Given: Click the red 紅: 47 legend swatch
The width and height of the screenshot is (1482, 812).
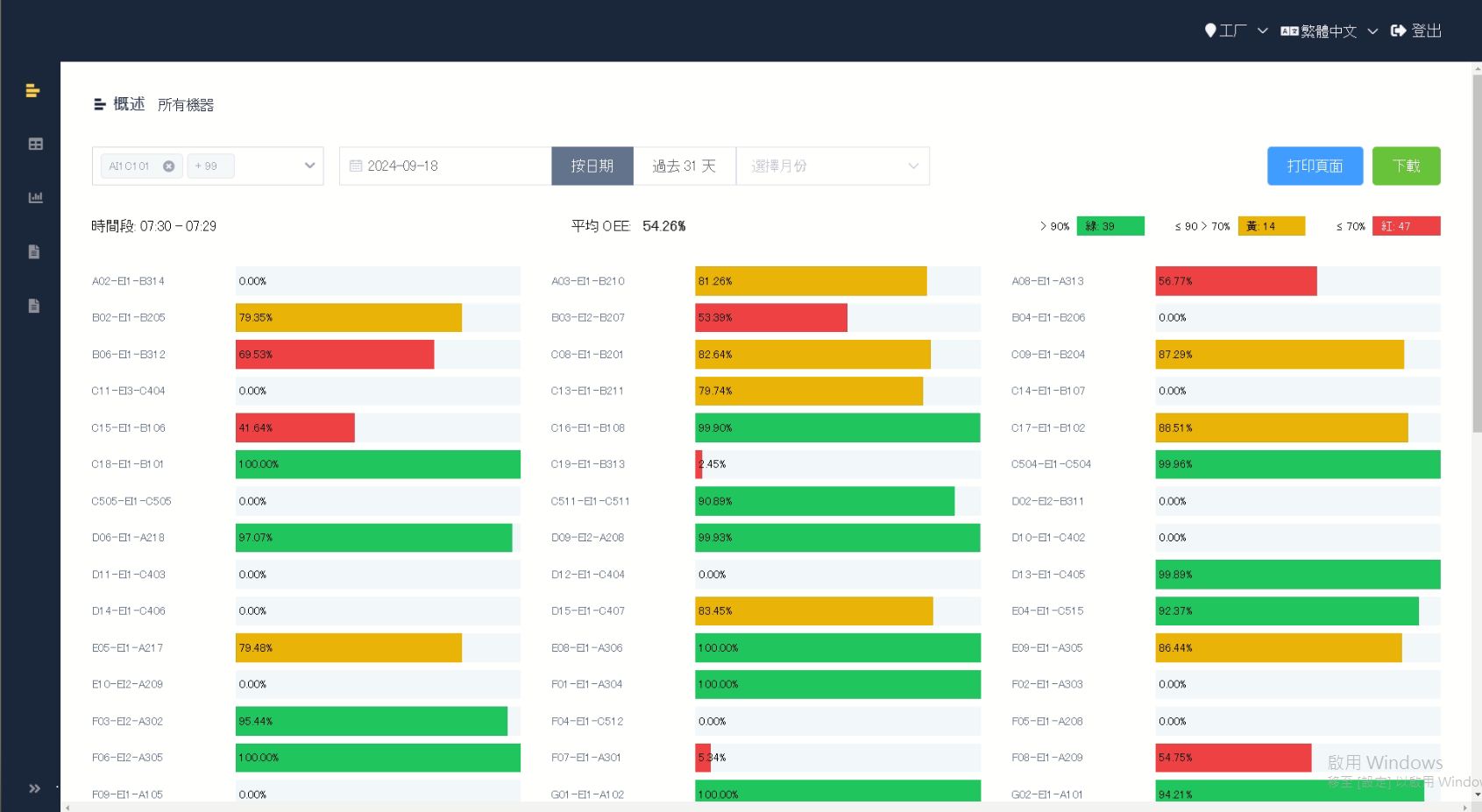Looking at the screenshot, I should (x=1406, y=226).
